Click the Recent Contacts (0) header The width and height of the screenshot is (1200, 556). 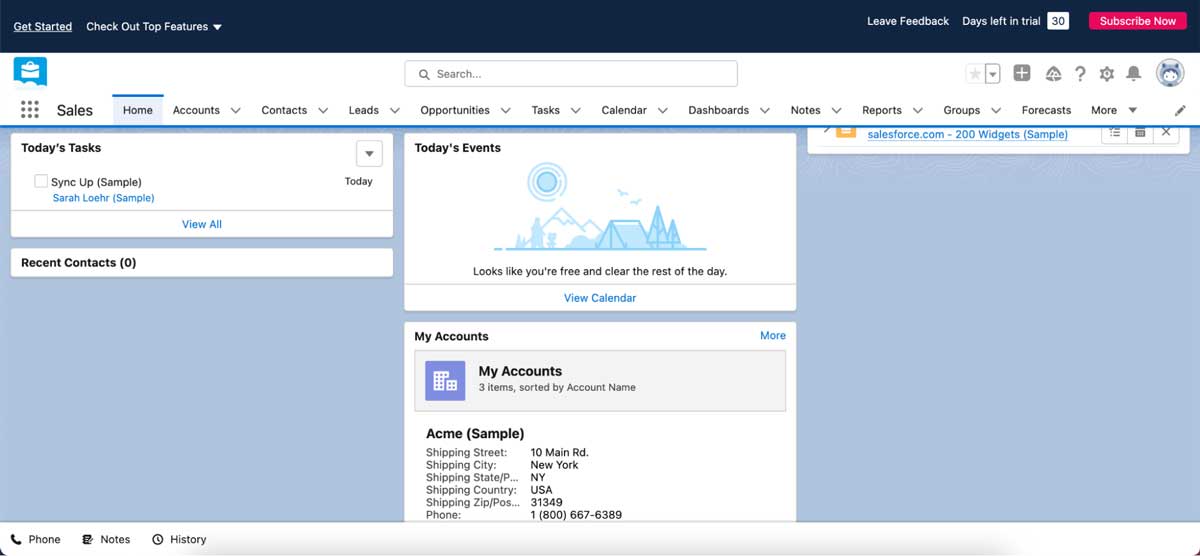click(x=79, y=263)
